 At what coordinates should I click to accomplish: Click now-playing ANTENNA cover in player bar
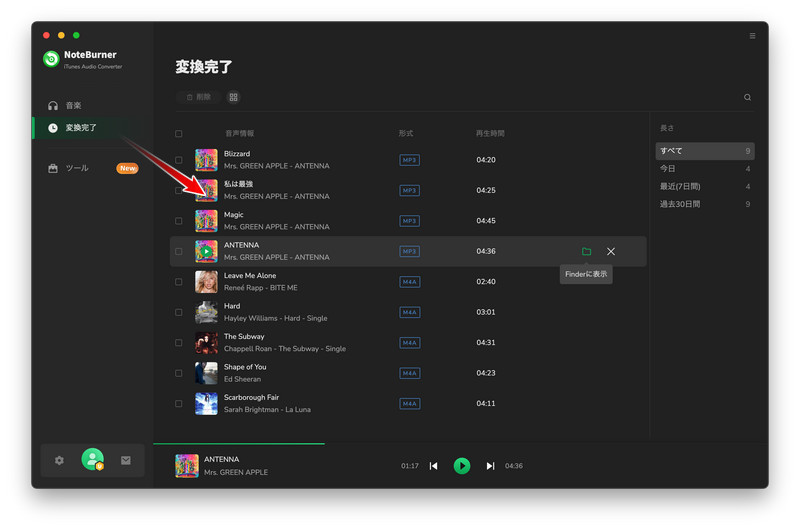[x=187, y=466]
